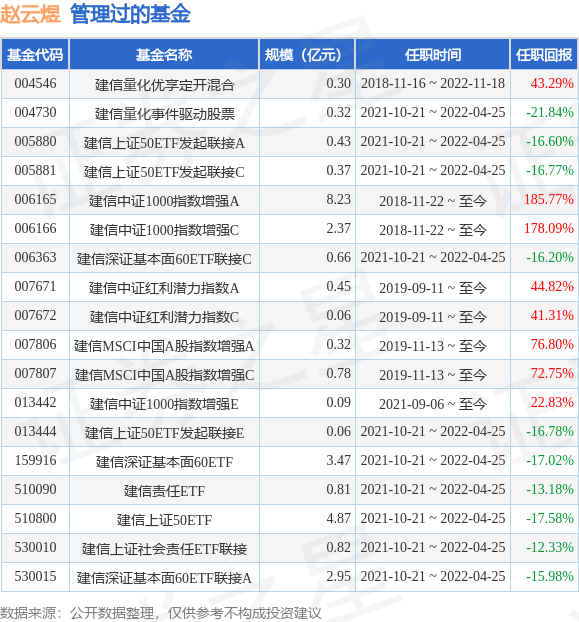This screenshot has width=579, height=622.
Task: Open fund code 004546
Action: click(35, 83)
